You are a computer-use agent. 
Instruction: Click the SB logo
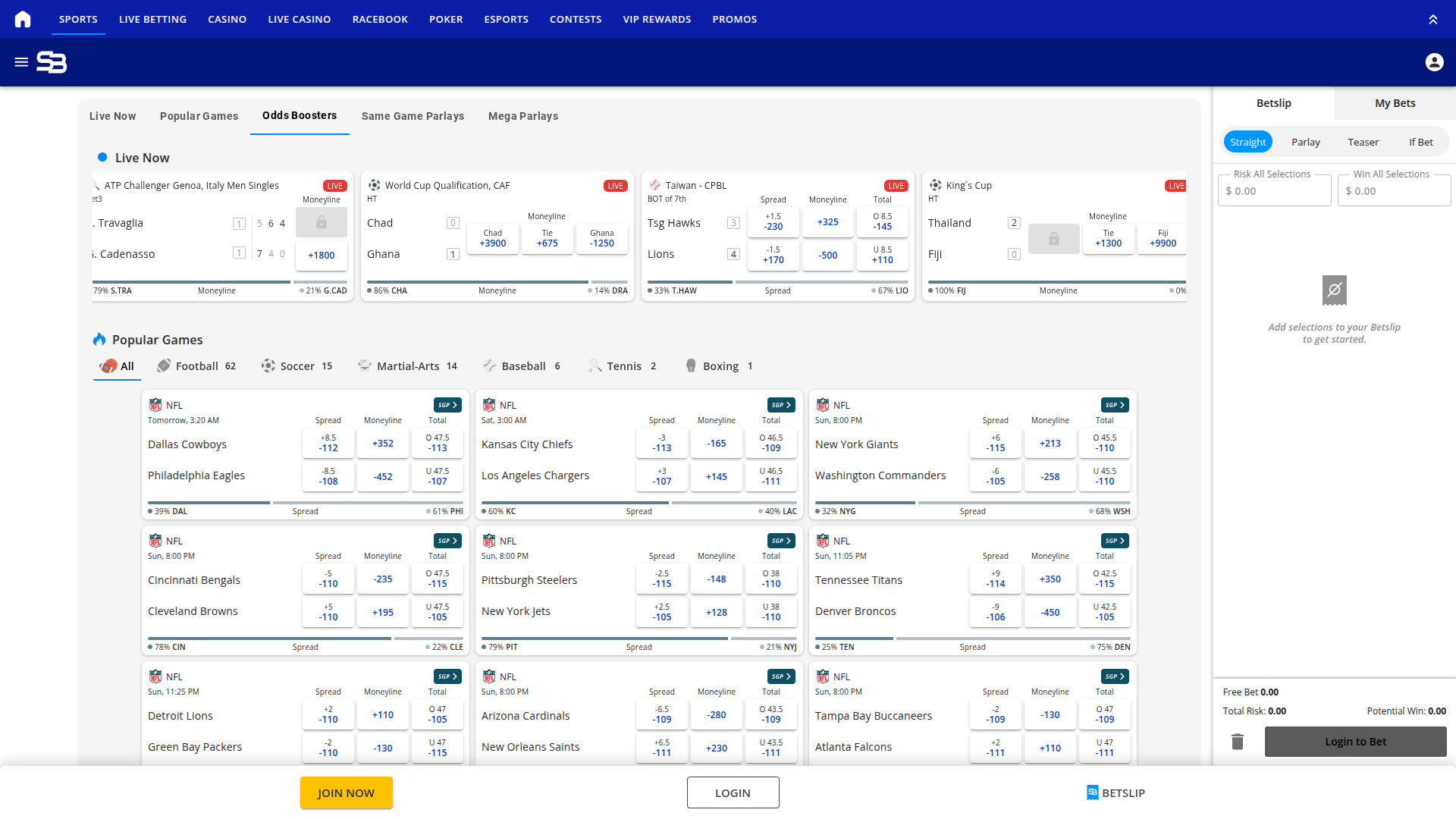pyautogui.click(x=52, y=62)
